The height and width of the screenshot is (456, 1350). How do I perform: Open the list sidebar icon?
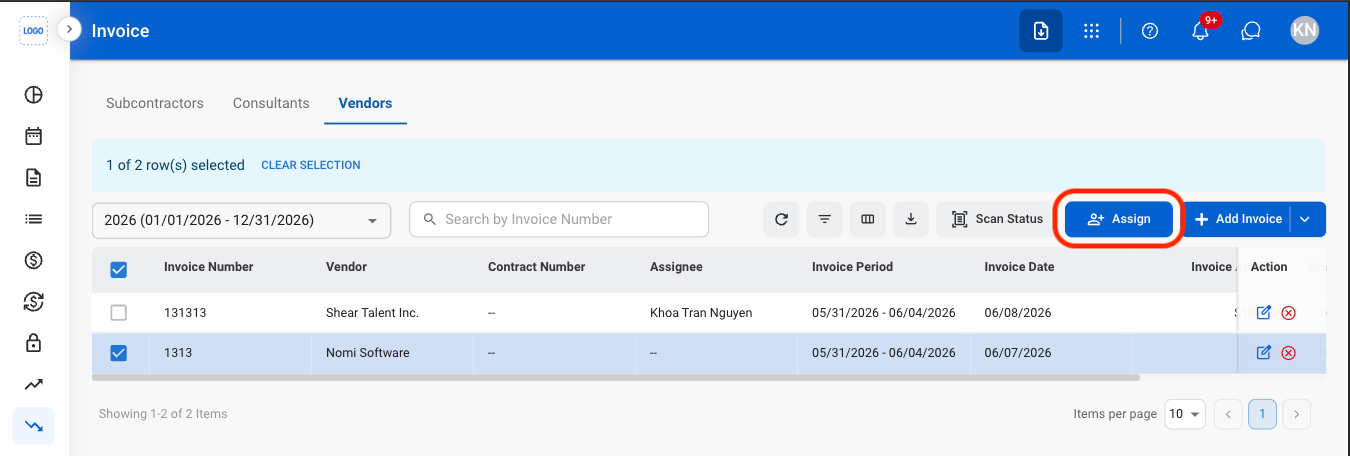(34, 219)
